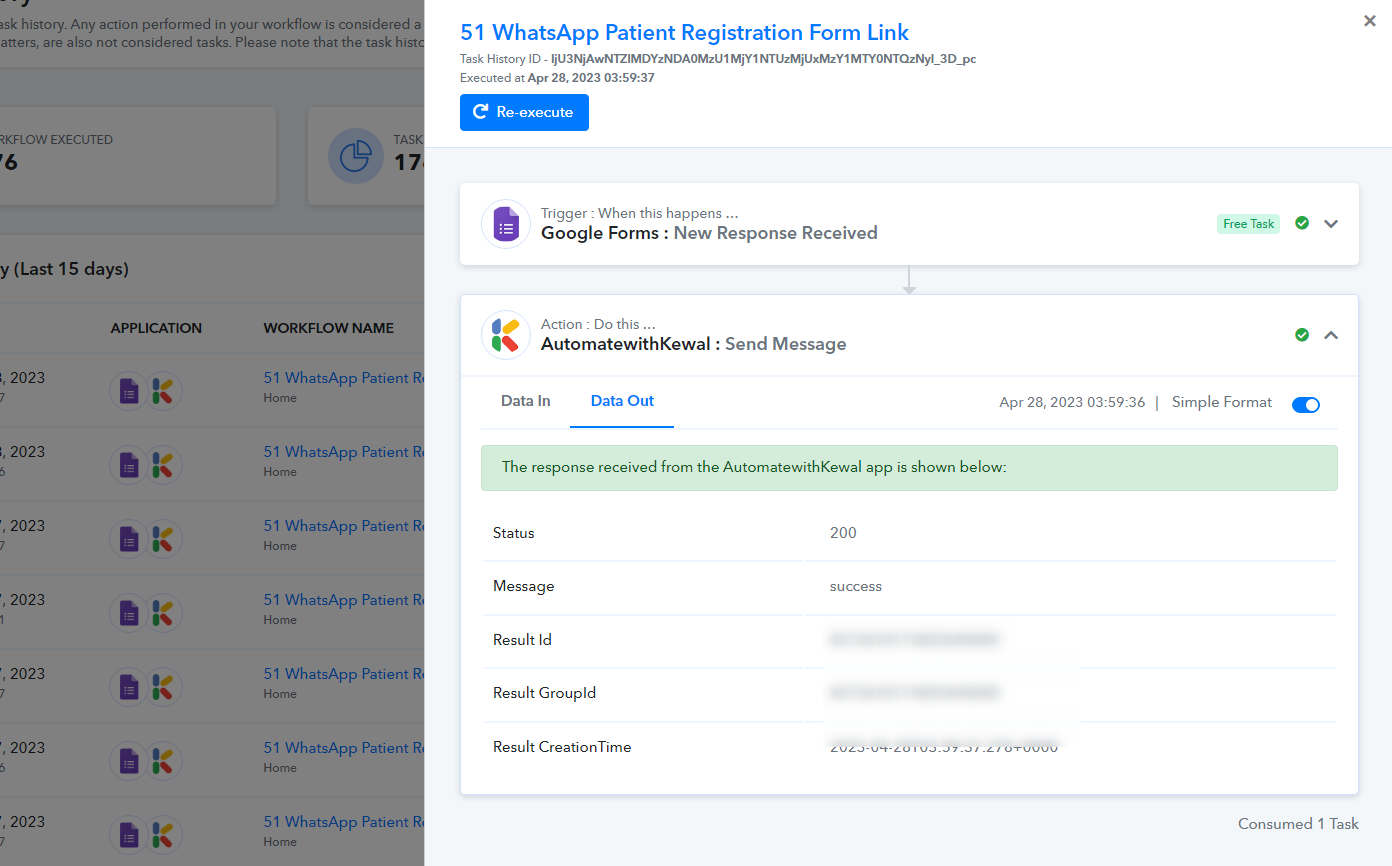1392x866 pixels.
Task: Re-execute this workflow task
Action: pos(524,112)
